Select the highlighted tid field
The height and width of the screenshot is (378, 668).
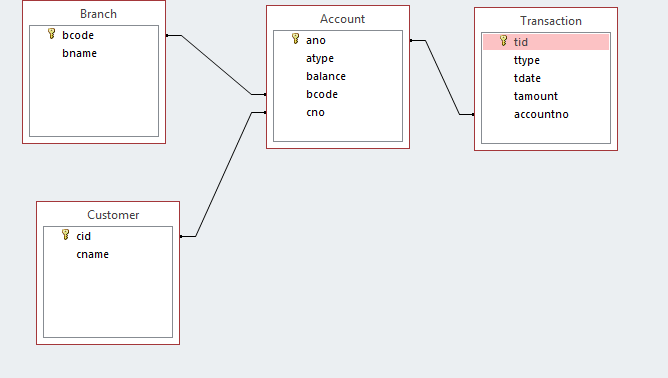click(546, 42)
